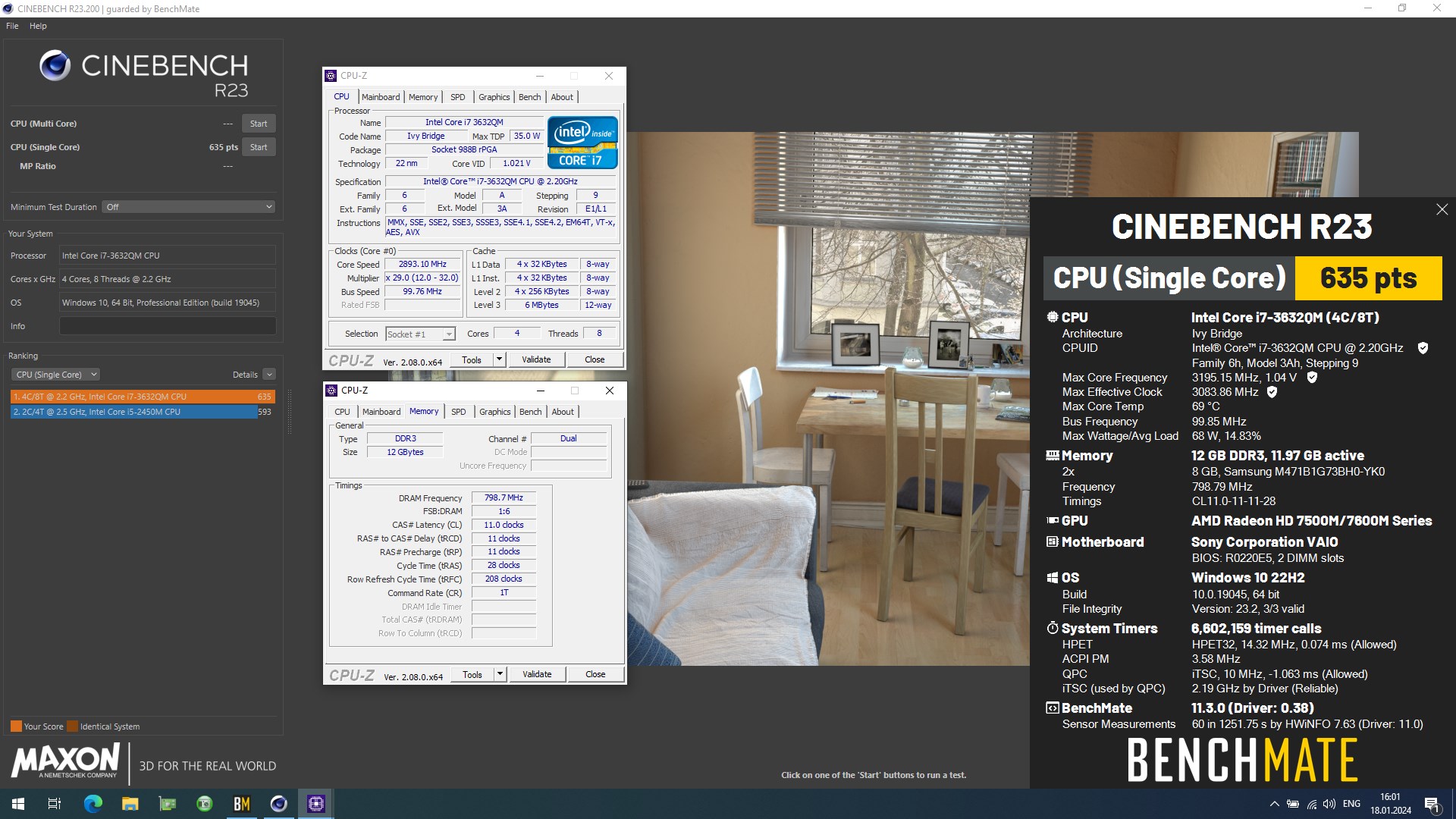1456x819 pixels.
Task: Click the Info input field
Action: [x=168, y=326]
